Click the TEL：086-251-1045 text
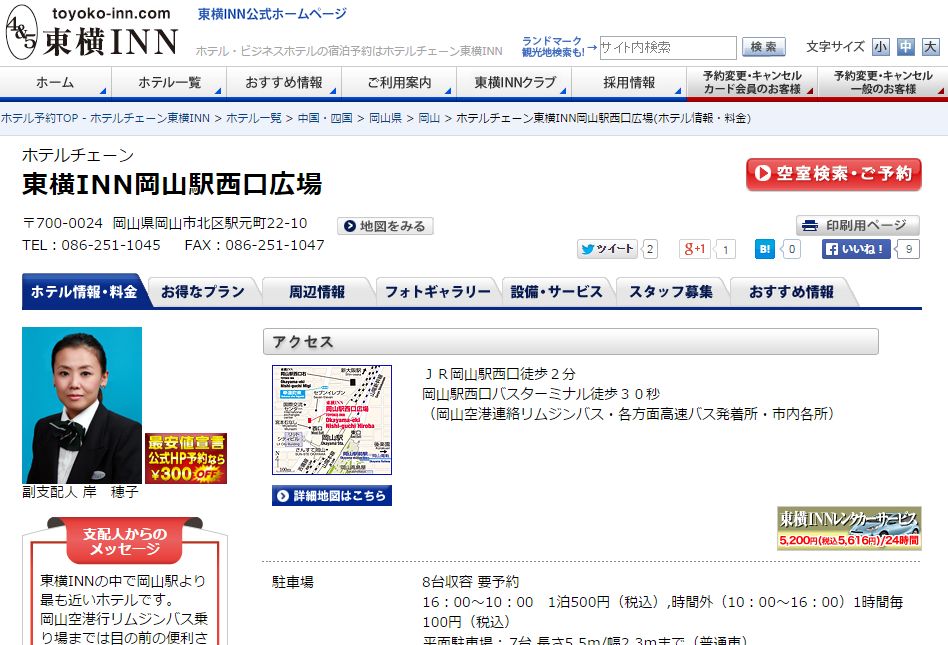 pyautogui.click(x=91, y=245)
